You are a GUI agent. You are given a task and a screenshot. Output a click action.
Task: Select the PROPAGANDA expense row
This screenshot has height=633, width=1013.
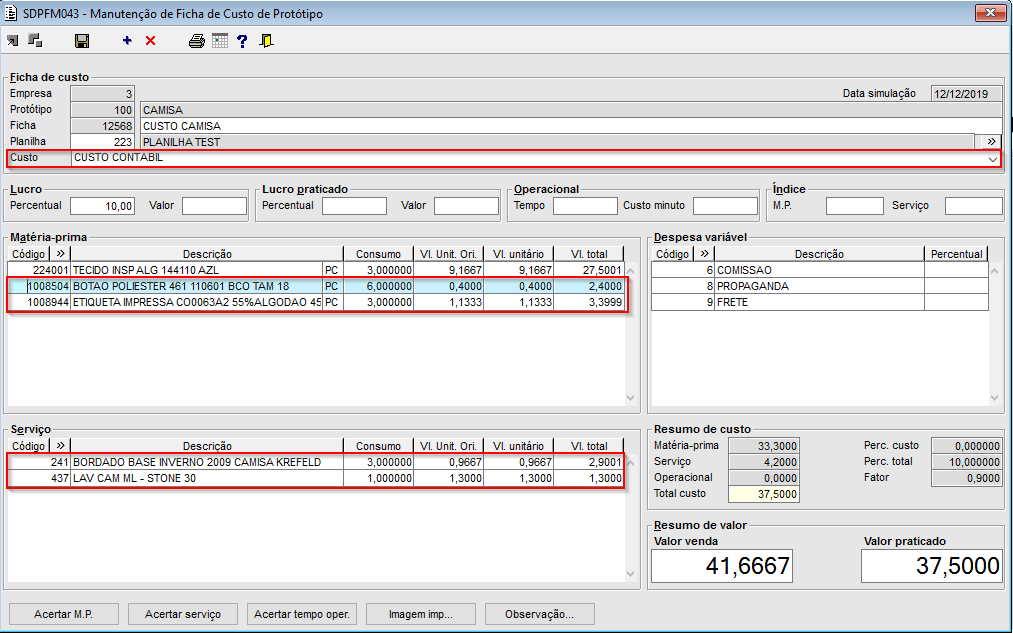point(820,286)
